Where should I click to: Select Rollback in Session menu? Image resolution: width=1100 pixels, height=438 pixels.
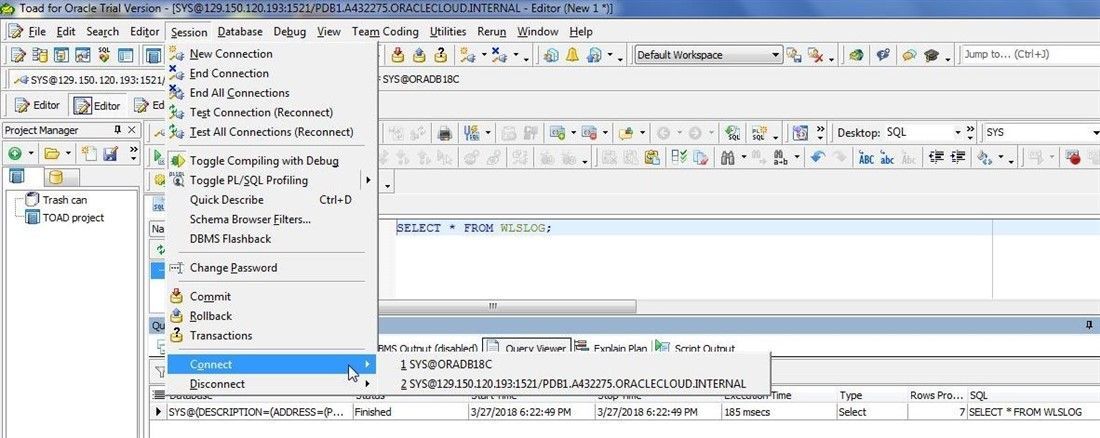pyautogui.click(x=271, y=316)
